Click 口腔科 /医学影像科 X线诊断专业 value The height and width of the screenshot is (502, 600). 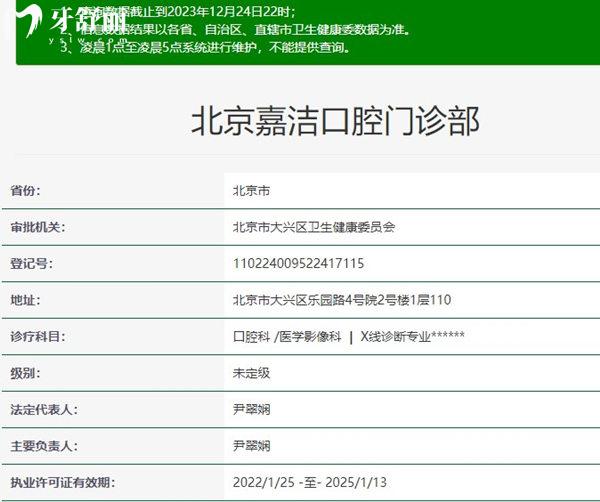pos(349,337)
